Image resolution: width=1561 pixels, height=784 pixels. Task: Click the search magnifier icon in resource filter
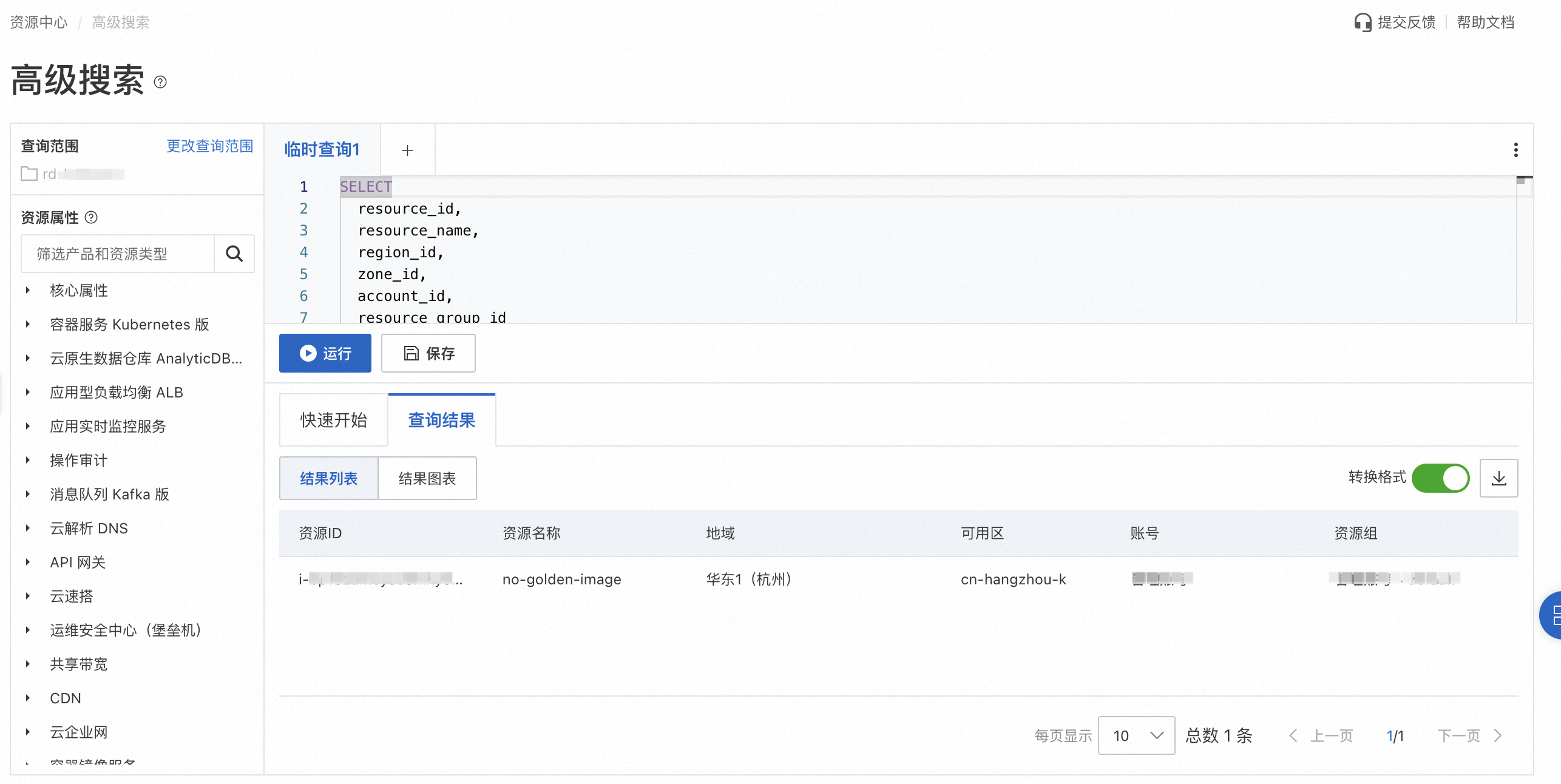coord(234,254)
